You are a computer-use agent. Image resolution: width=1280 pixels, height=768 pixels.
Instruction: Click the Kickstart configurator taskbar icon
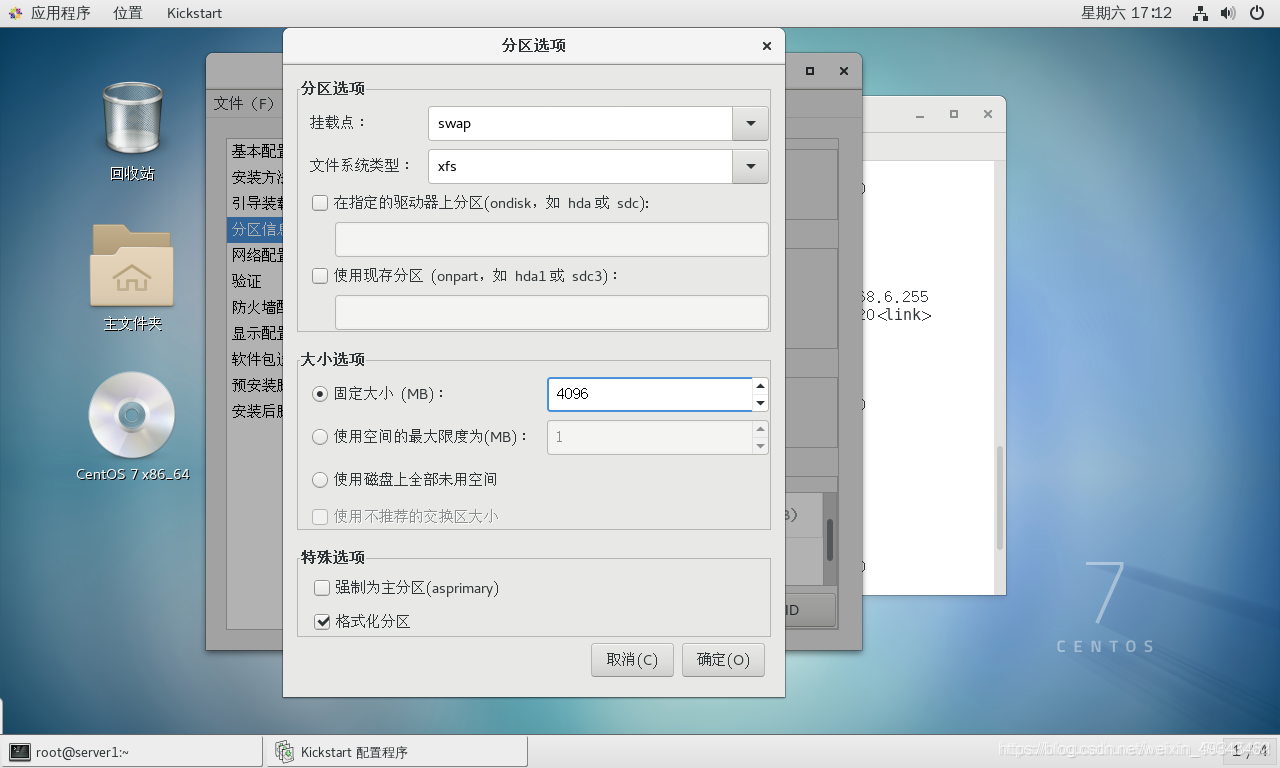click(x=285, y=752)
